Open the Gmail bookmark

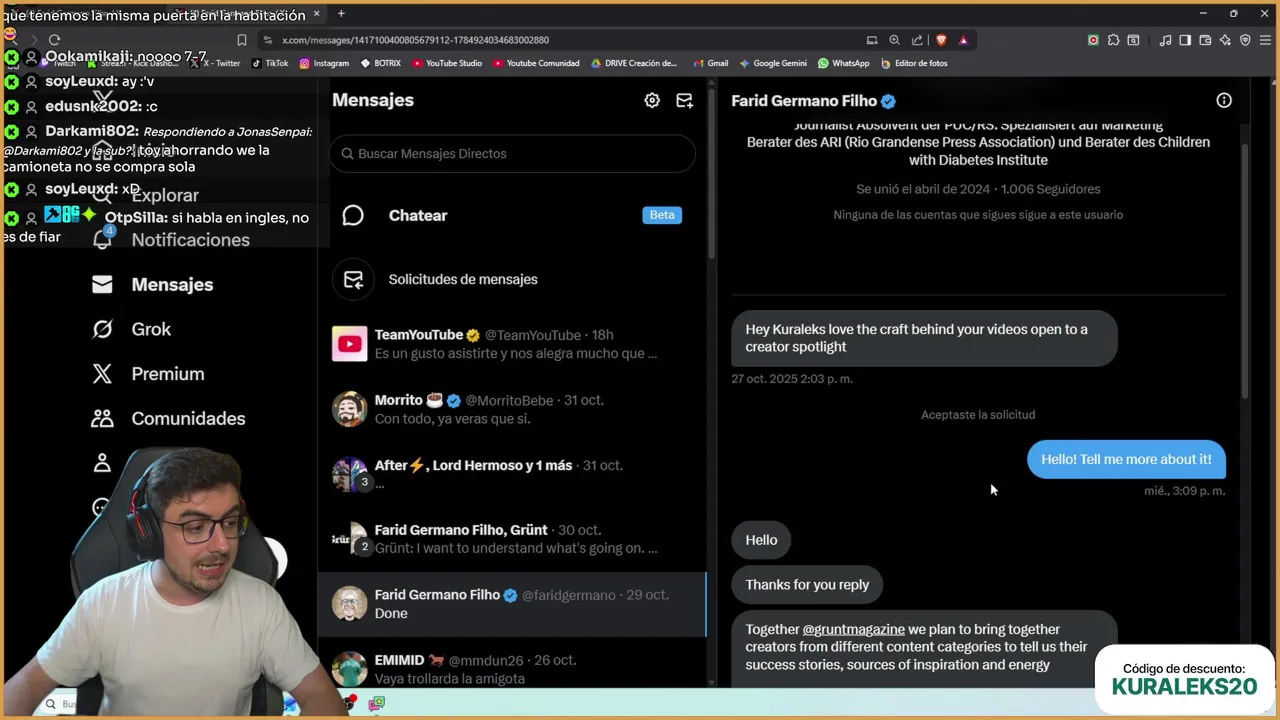point(710,63)
